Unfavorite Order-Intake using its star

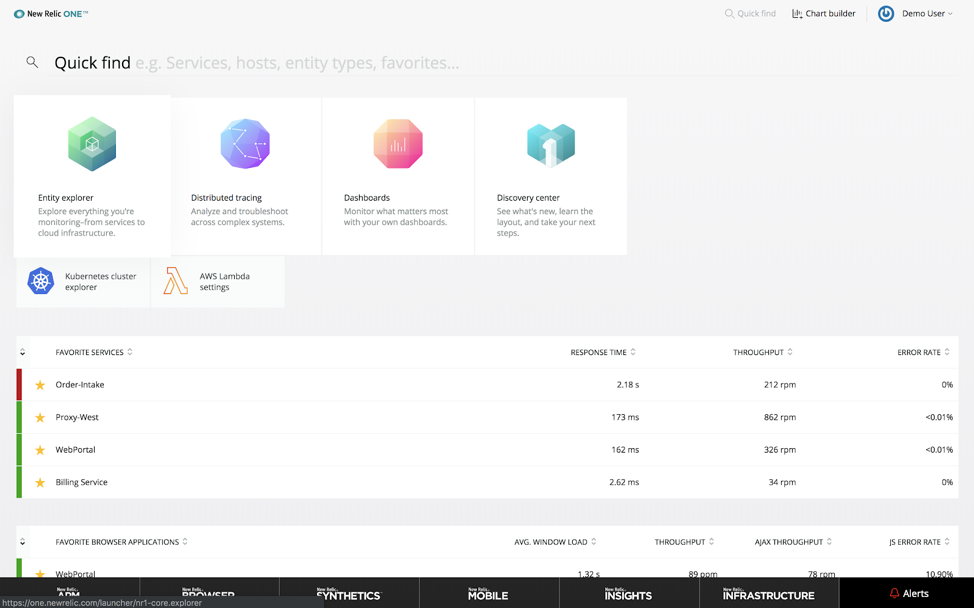click(x=40, y=385)
